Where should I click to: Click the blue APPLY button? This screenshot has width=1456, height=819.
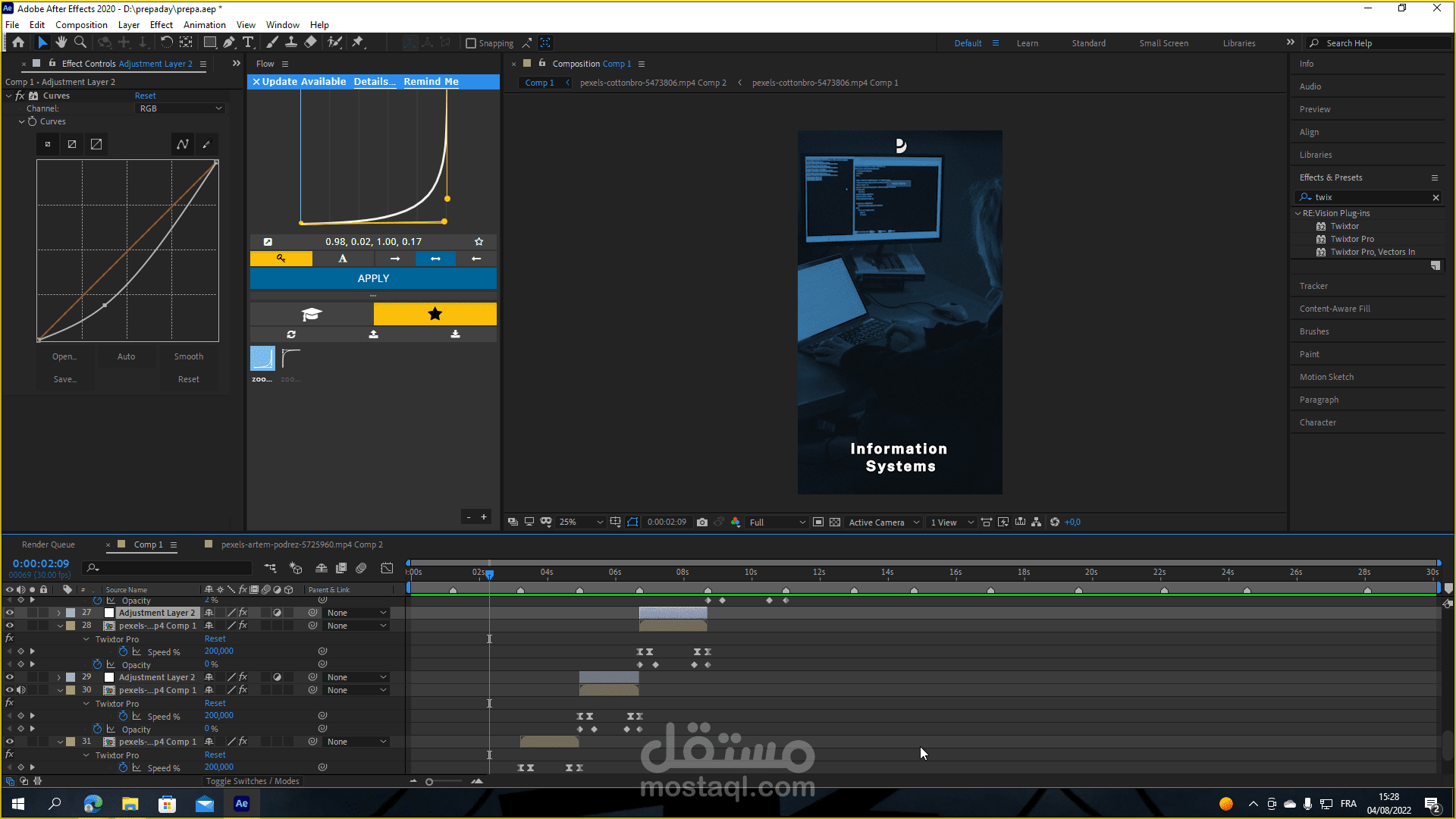click(x=373, y=278)
